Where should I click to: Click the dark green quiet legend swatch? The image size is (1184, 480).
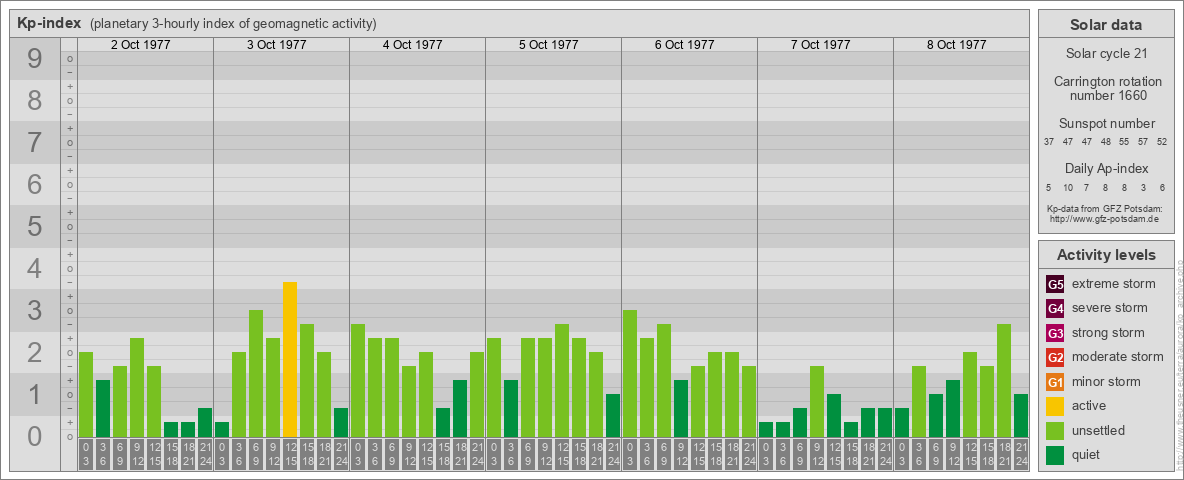click(x=1056, y=455)
